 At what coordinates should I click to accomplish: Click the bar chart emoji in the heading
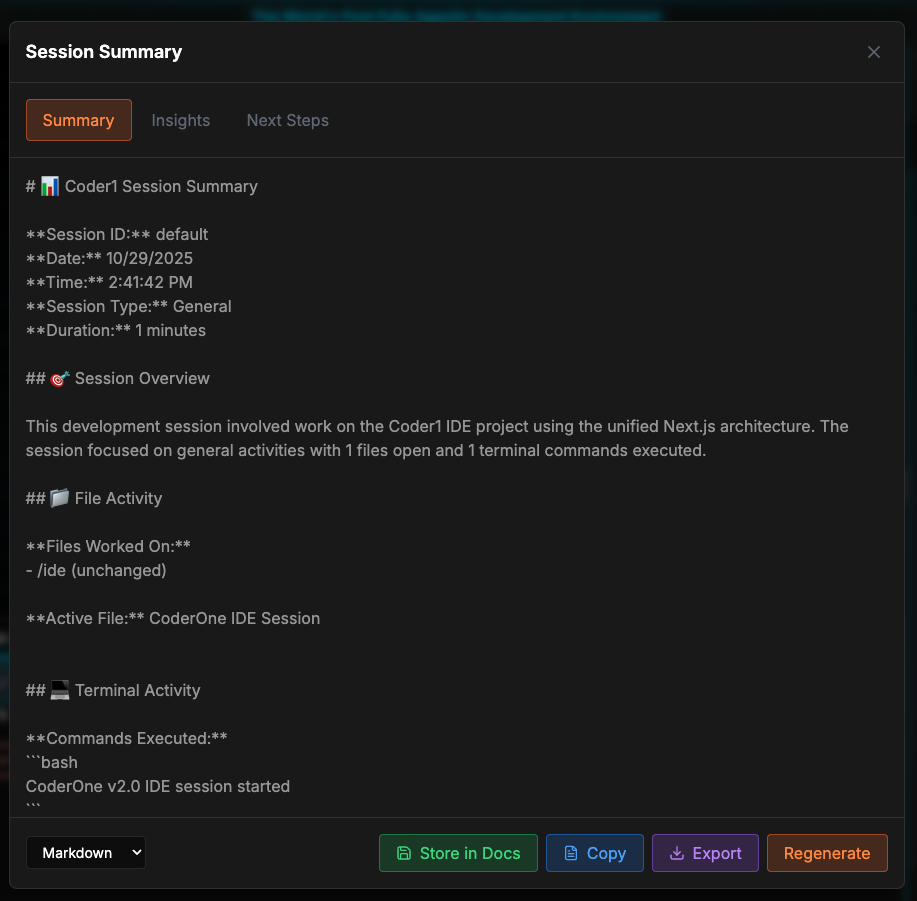click(50, 186)
